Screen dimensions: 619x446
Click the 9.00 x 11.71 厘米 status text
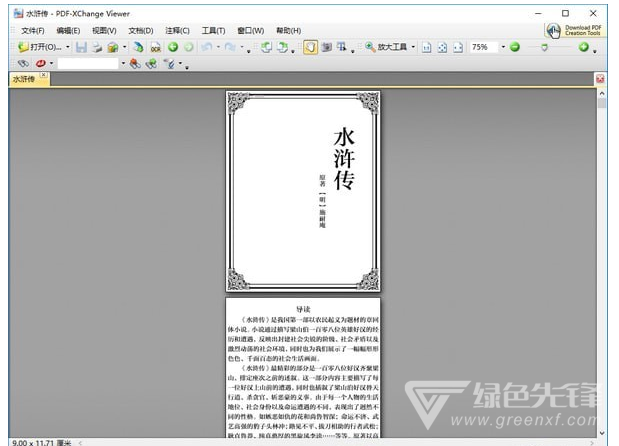(x=41, y=442)
